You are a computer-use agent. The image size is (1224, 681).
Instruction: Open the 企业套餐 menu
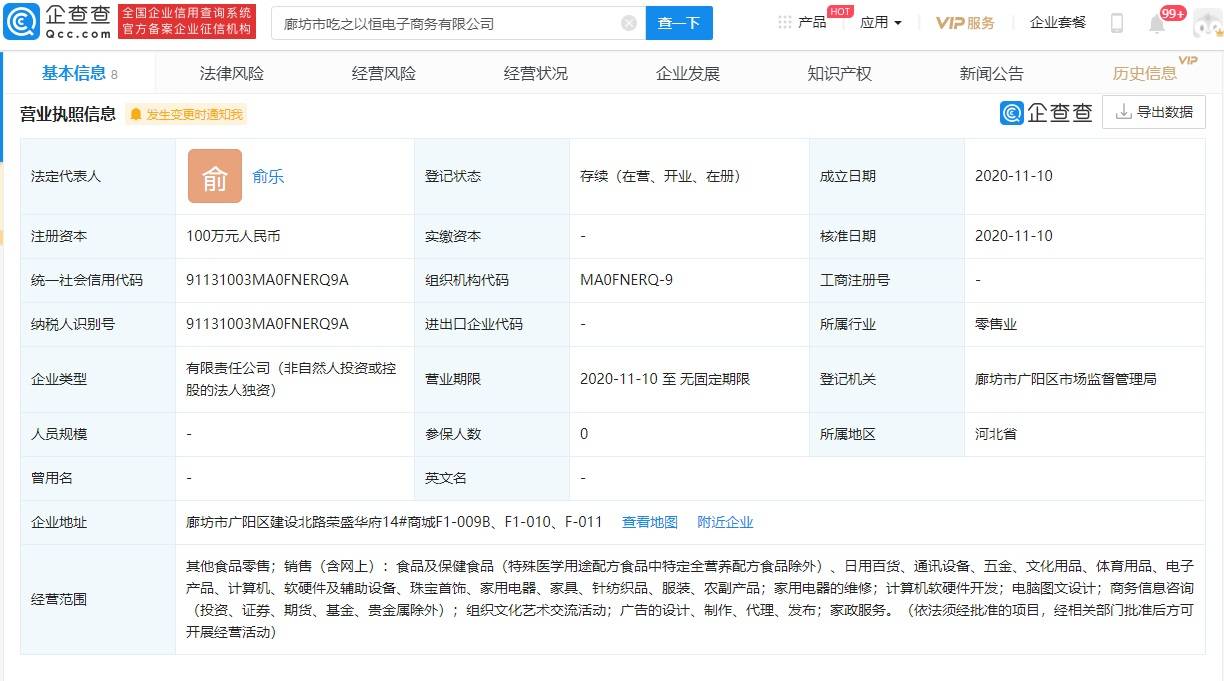[x=1057, y=23]
